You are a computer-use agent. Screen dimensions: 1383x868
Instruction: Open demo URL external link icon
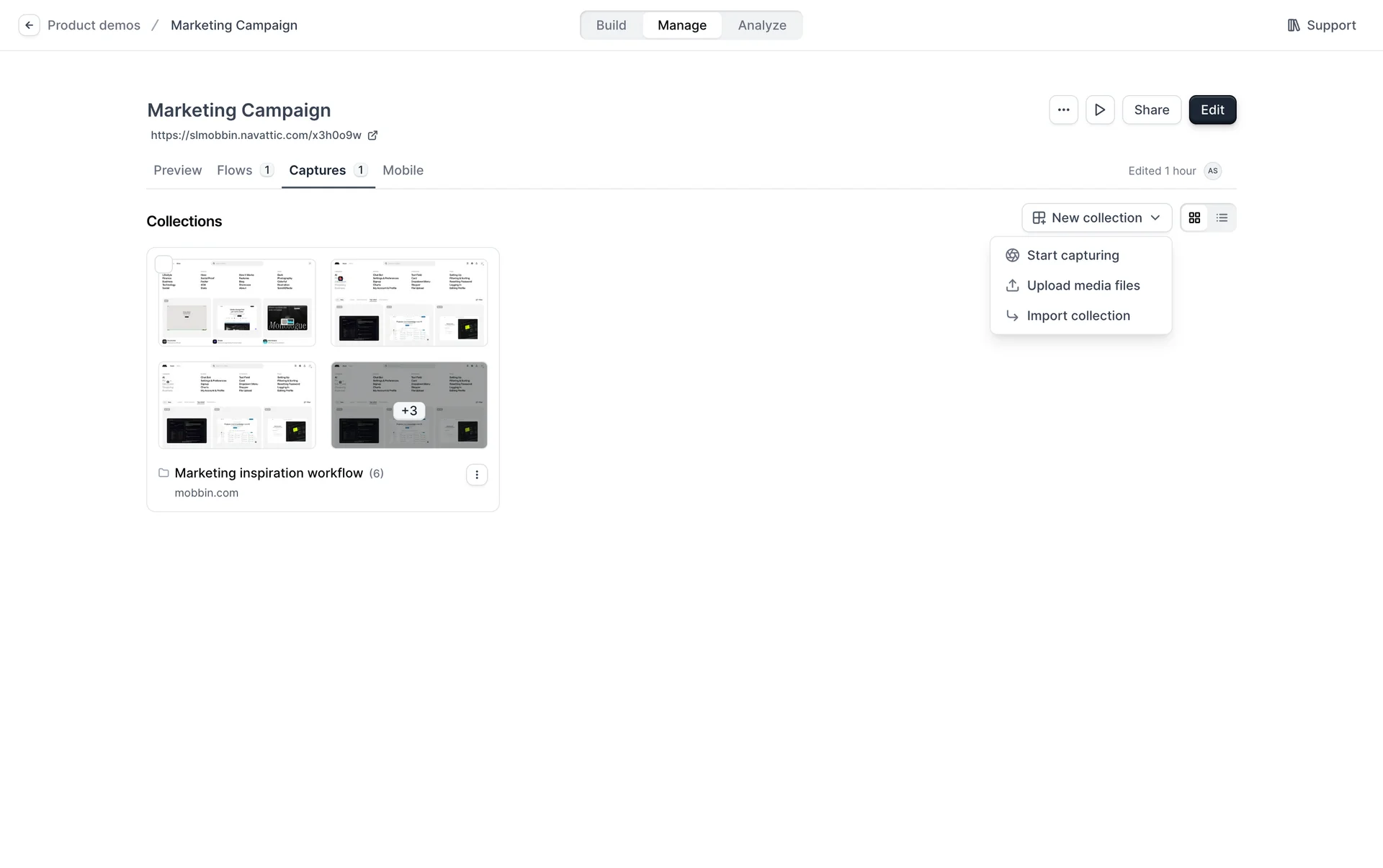click(x=372, y=135)
